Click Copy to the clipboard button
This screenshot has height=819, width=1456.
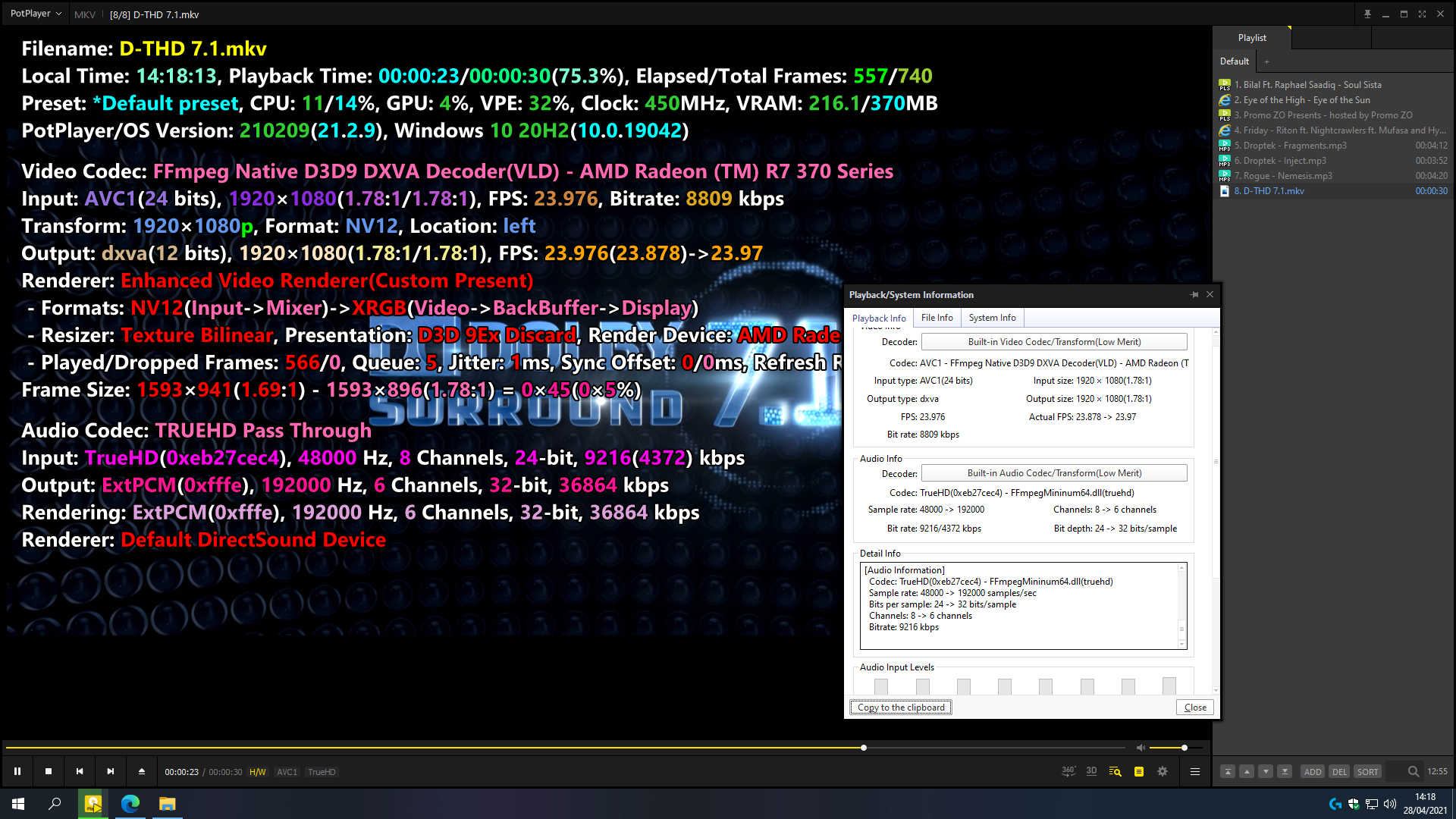coord(901,708)
